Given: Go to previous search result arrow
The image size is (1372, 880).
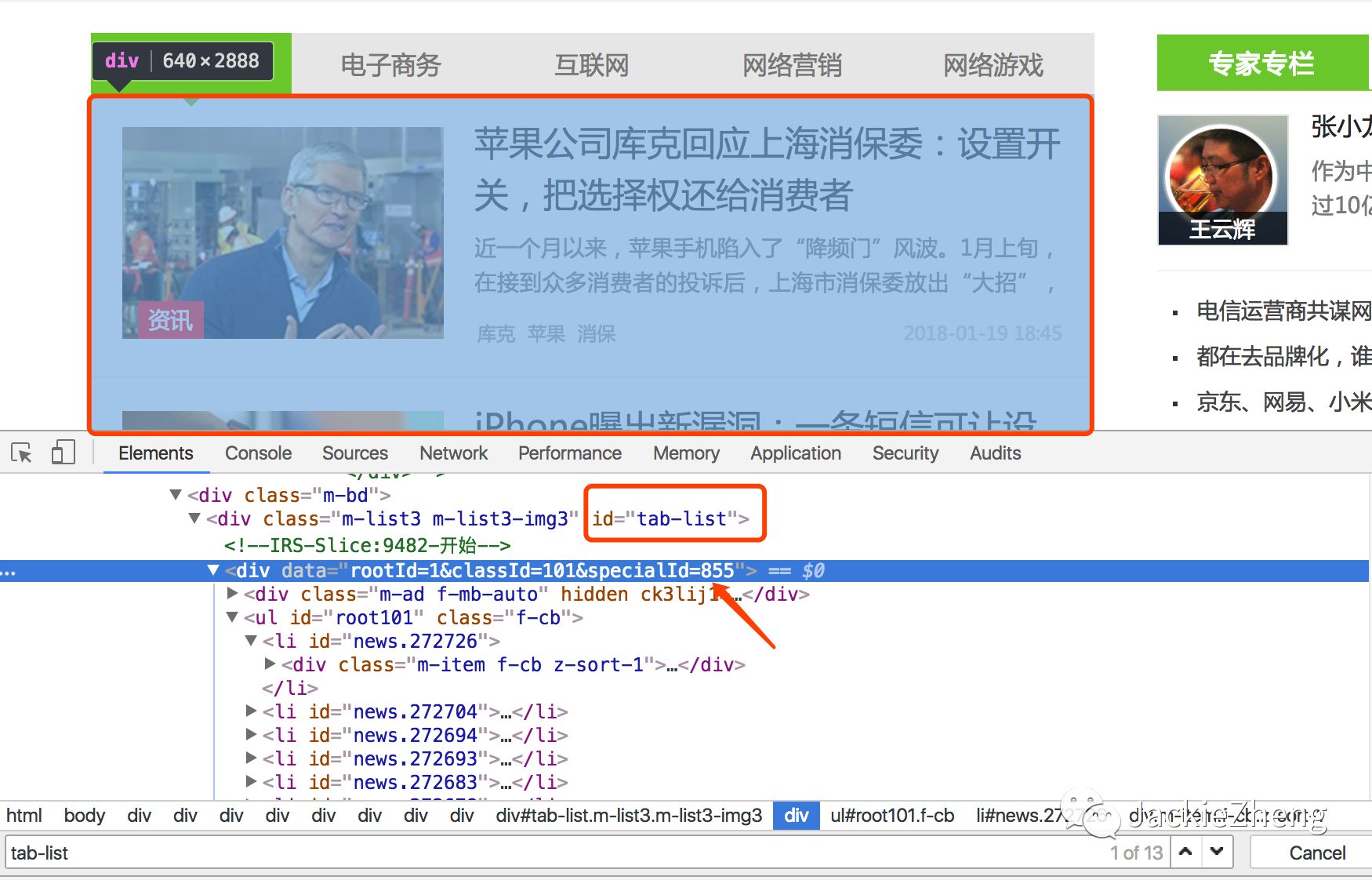Looking at the screenshot, I should pyautogui.click(x=1185, y=852).
